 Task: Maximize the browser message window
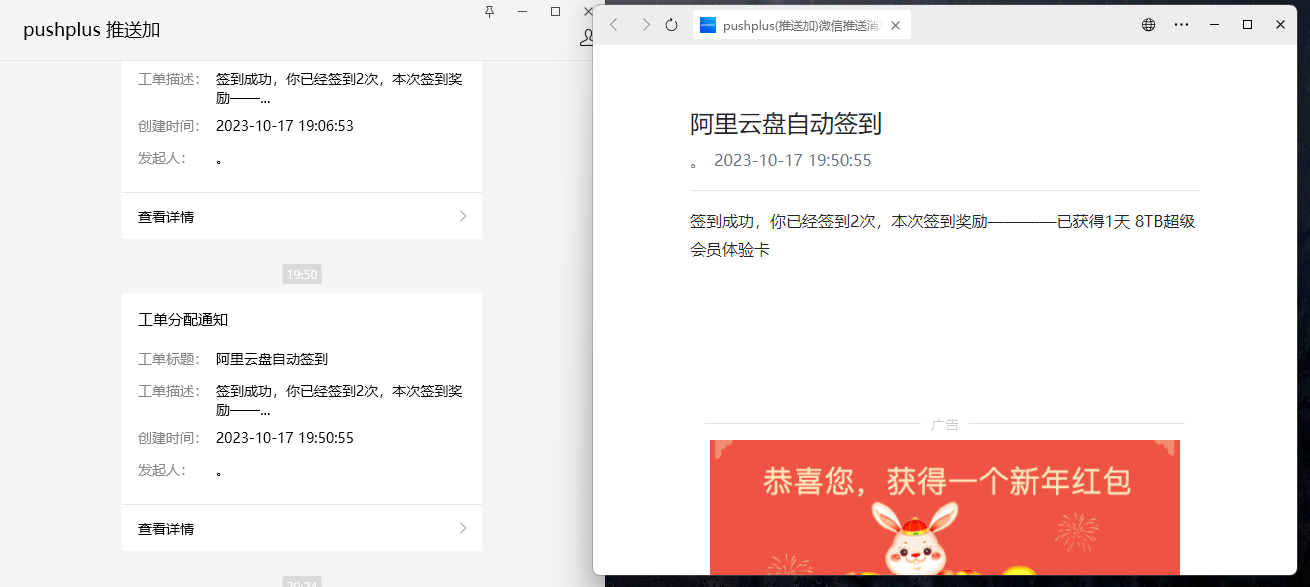pos(1247,25)
